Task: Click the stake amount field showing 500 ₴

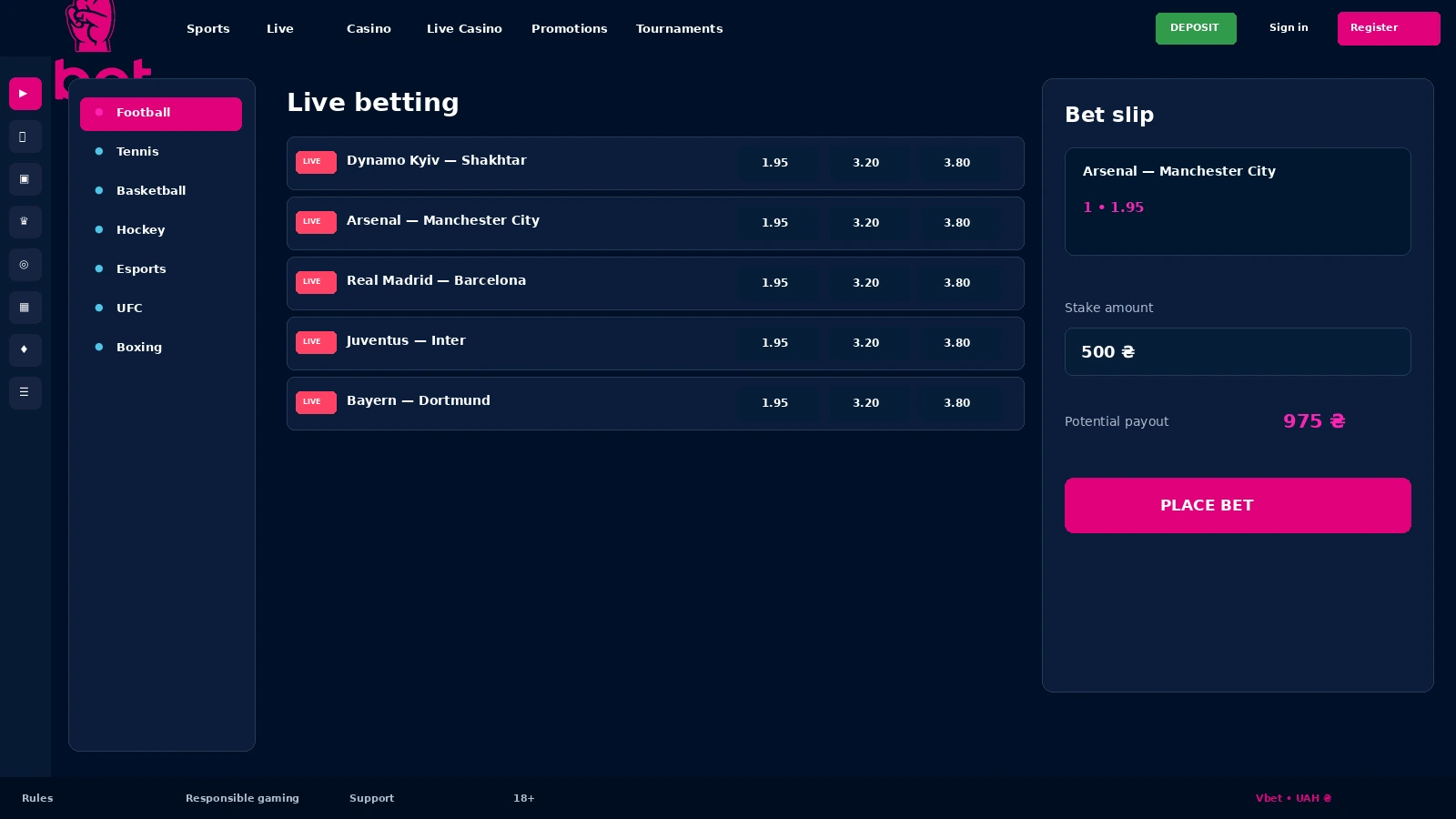Action: pos(1238,351)
